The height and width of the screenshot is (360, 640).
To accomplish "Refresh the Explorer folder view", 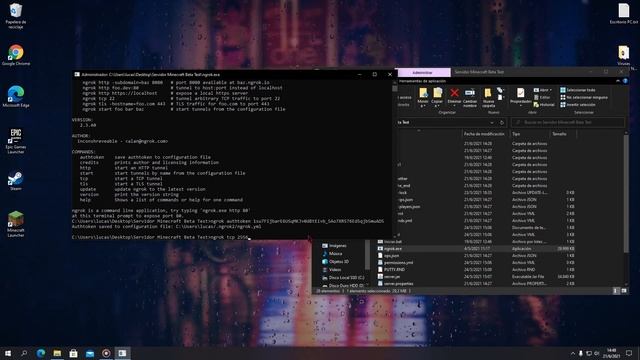I will point(502,122).
